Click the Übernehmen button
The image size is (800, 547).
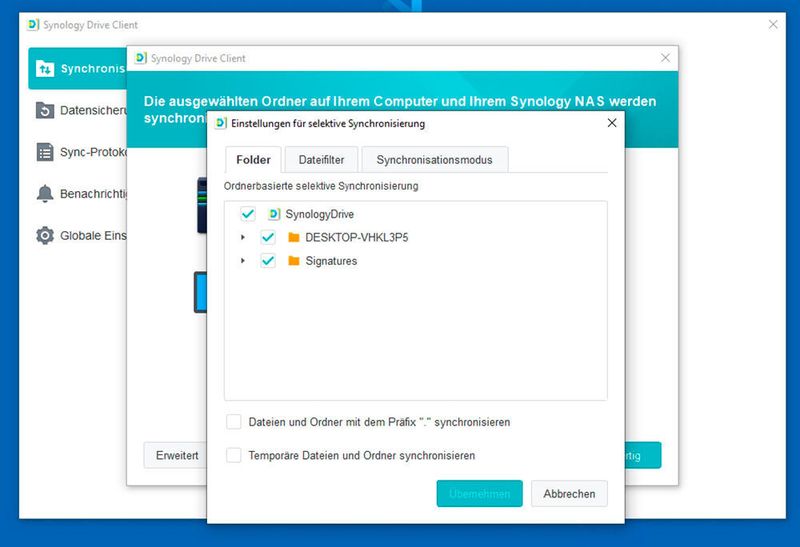[x=480, y=493]
